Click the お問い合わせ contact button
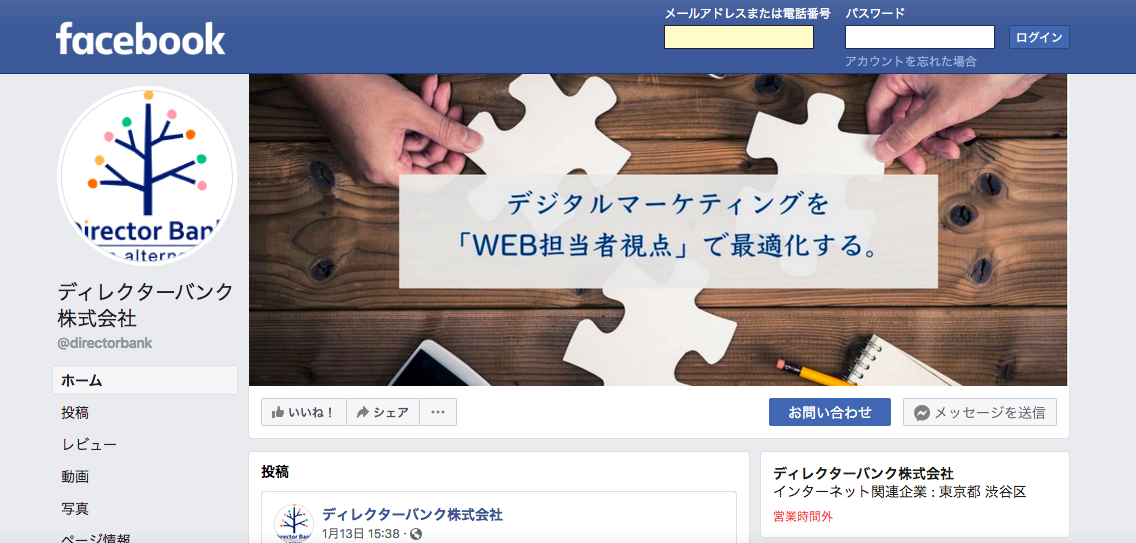Viewport: 1136px width, 543px height. pos(830,412)
